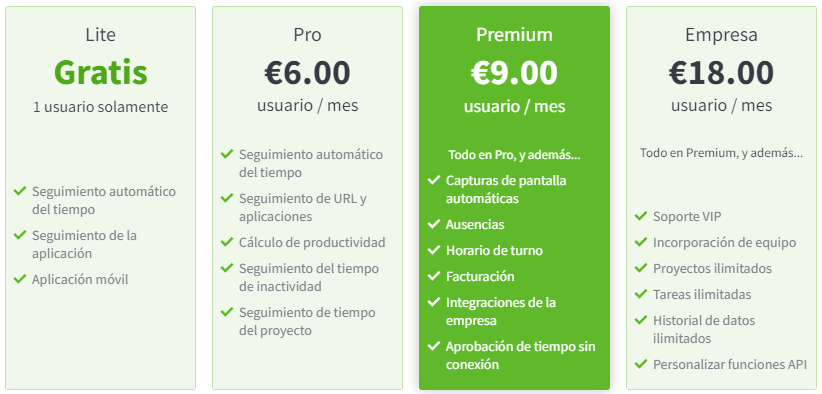Image resolution: width=822 pixels, height=394 pixels.
Task: Click the €18.00 Empresa price
Action: [721, 72]
